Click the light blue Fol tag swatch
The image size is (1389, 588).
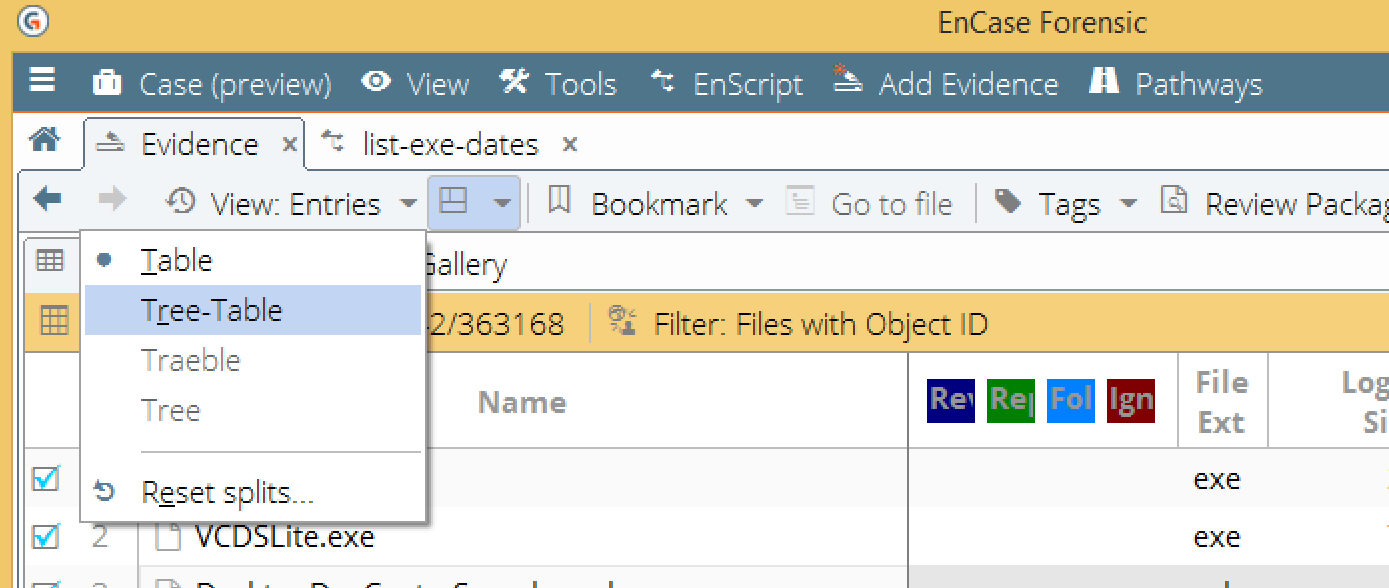tap(1071, 401)
